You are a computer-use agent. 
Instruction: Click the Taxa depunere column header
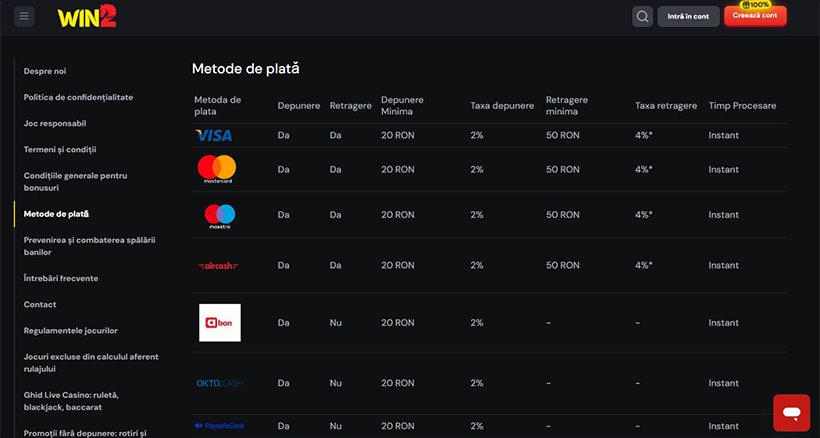click(x=502, y=106)
